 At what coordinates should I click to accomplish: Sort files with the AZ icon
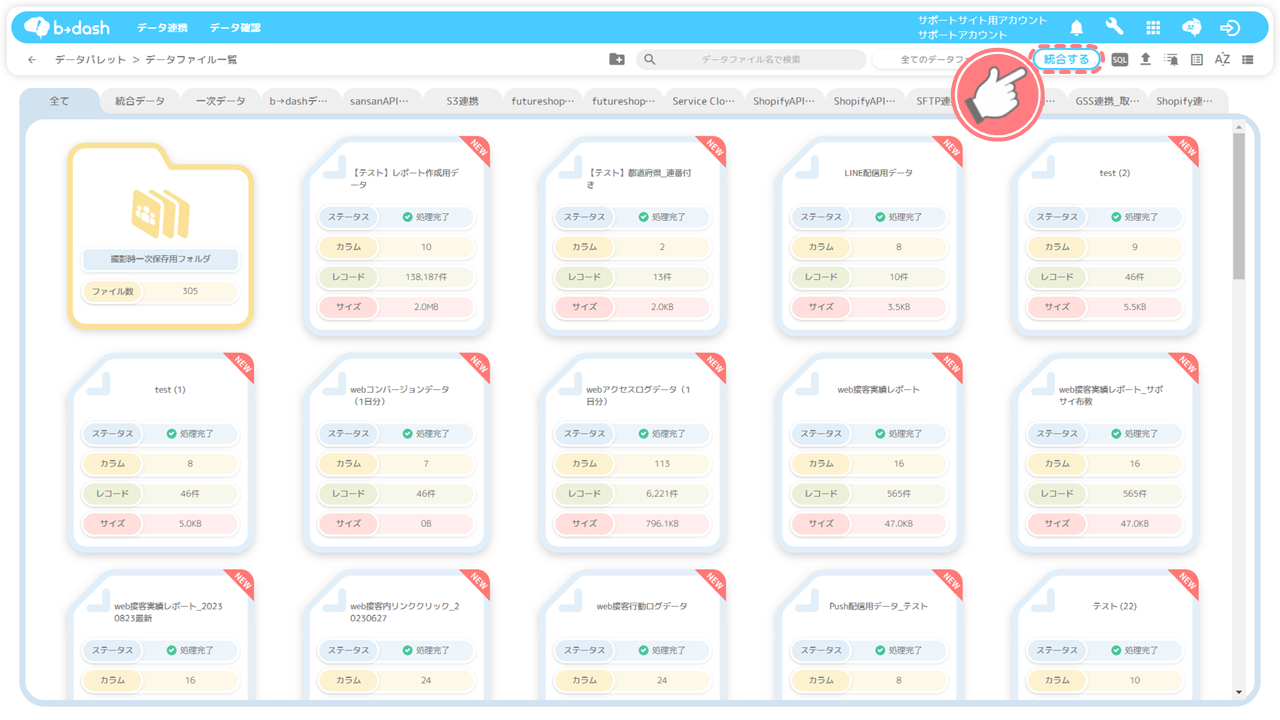1222,60
